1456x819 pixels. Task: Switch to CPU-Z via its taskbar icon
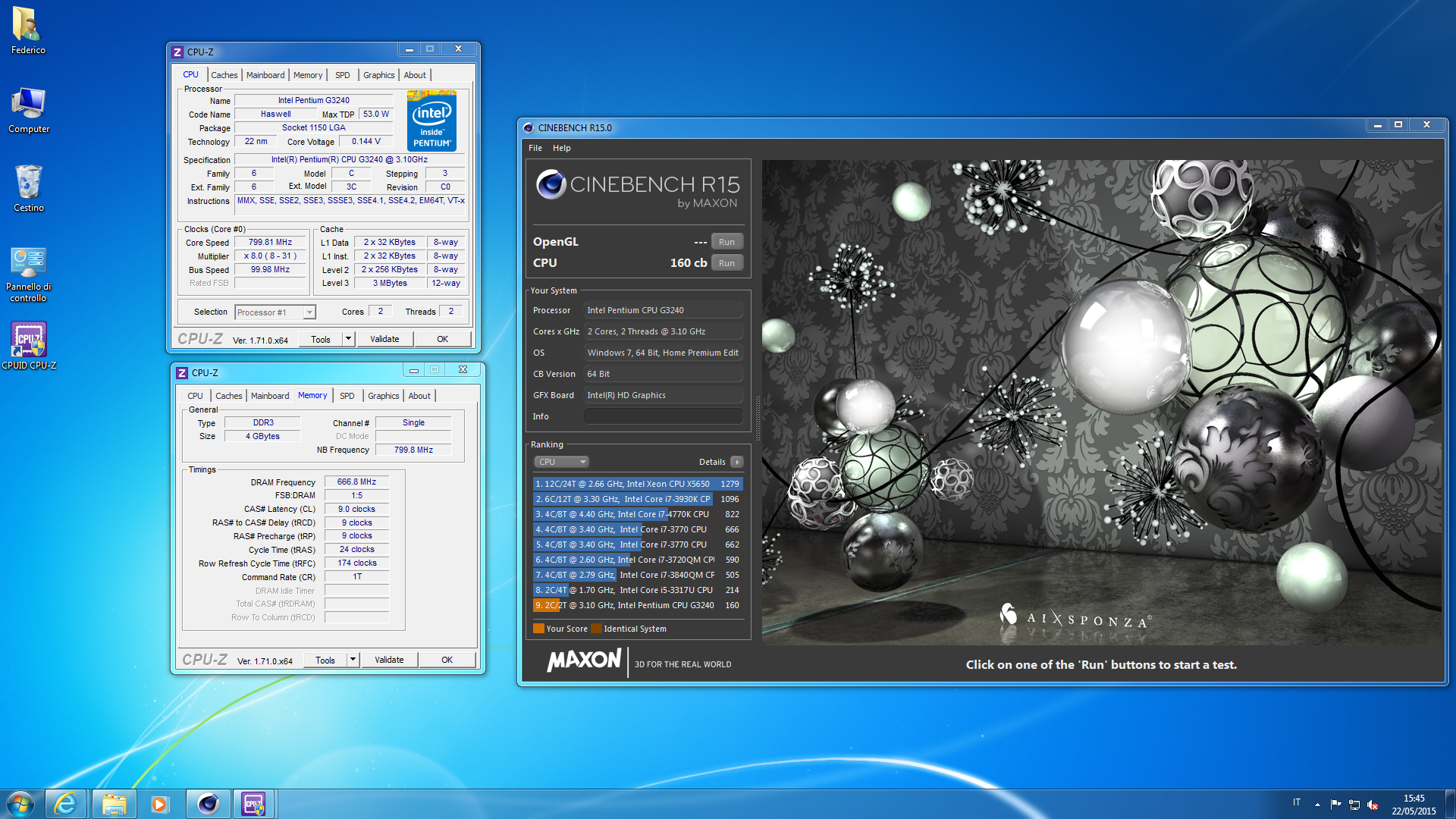253,804
